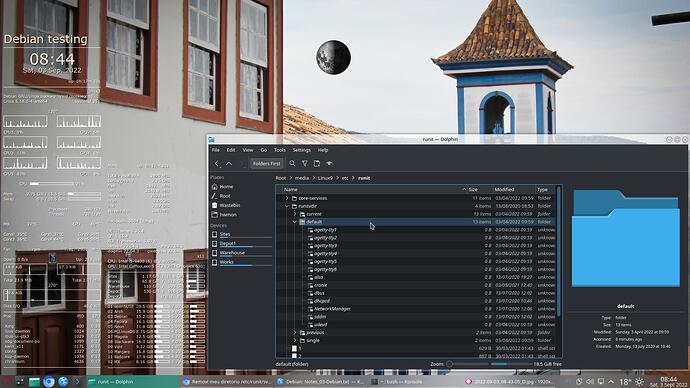Image resolution: width=690 pixels, height=388 pixels.
Task: Expand the previous folder
Action: click(x=295, y=333)
